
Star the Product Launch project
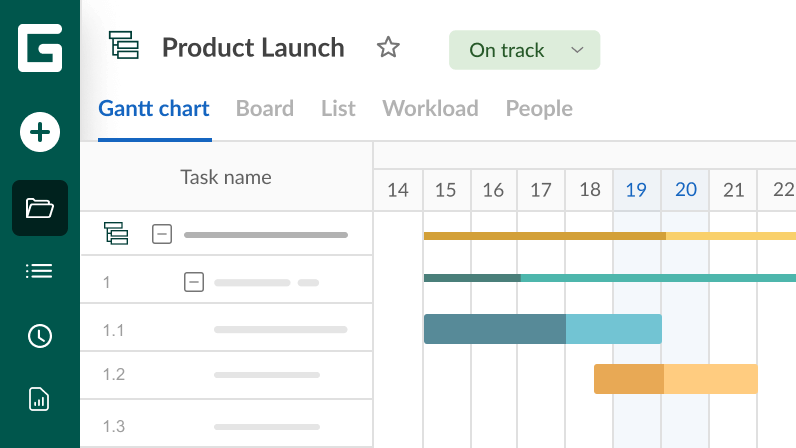(388, 47)
